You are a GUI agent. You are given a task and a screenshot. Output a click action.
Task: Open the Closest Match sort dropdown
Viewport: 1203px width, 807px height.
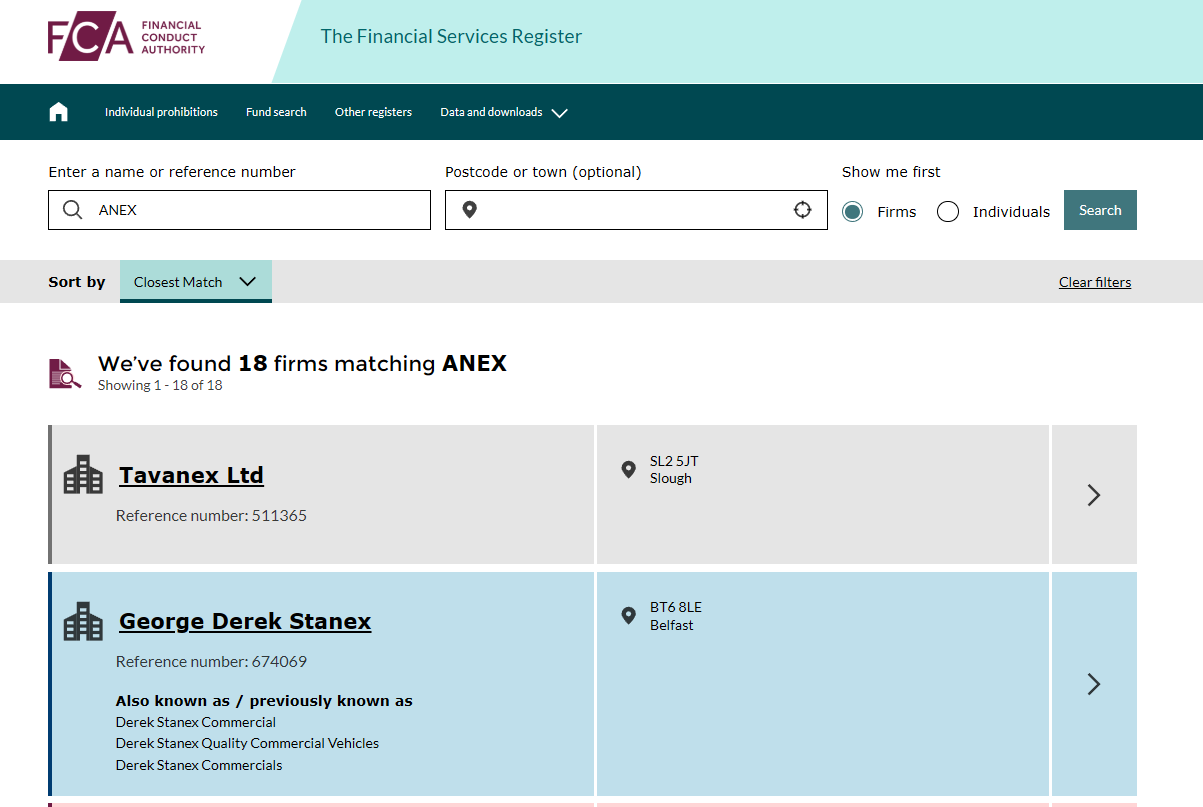[196, 282]
